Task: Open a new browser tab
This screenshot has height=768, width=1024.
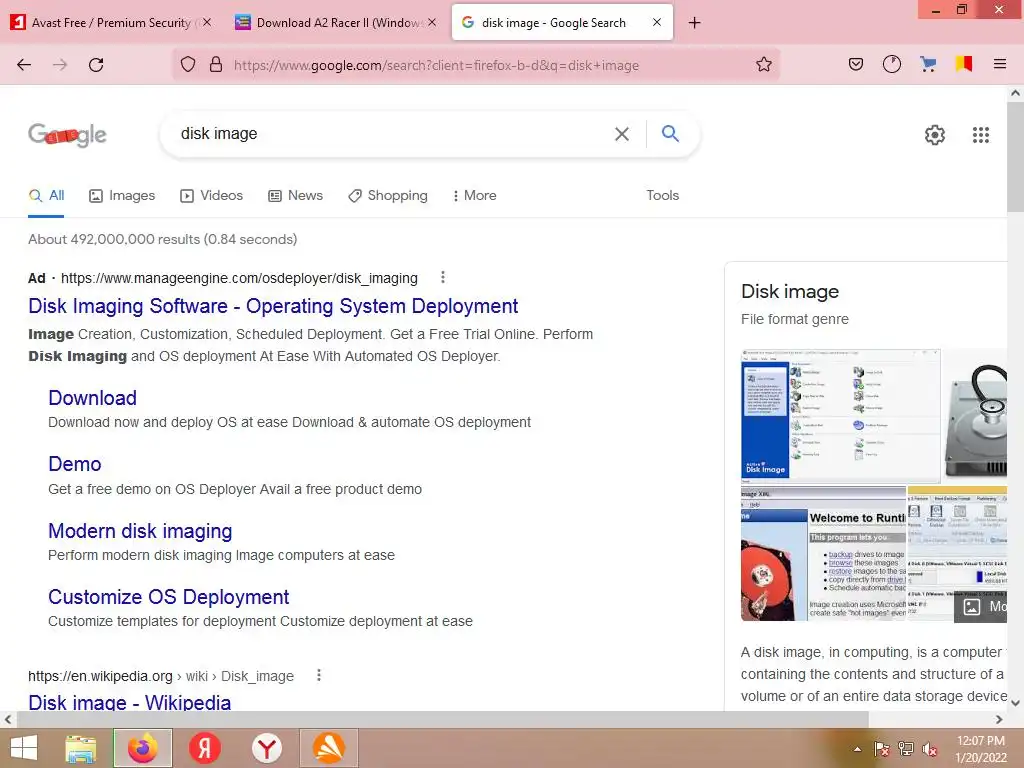Action: pos(694,23)
